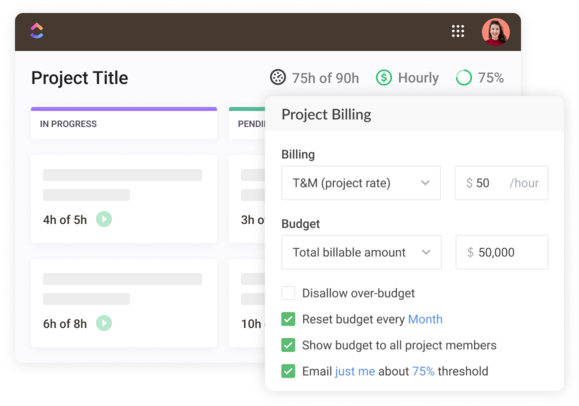Toggle the Email threshold notification checkbox
This screenshot has height=406, width=579.
point(288,371)
